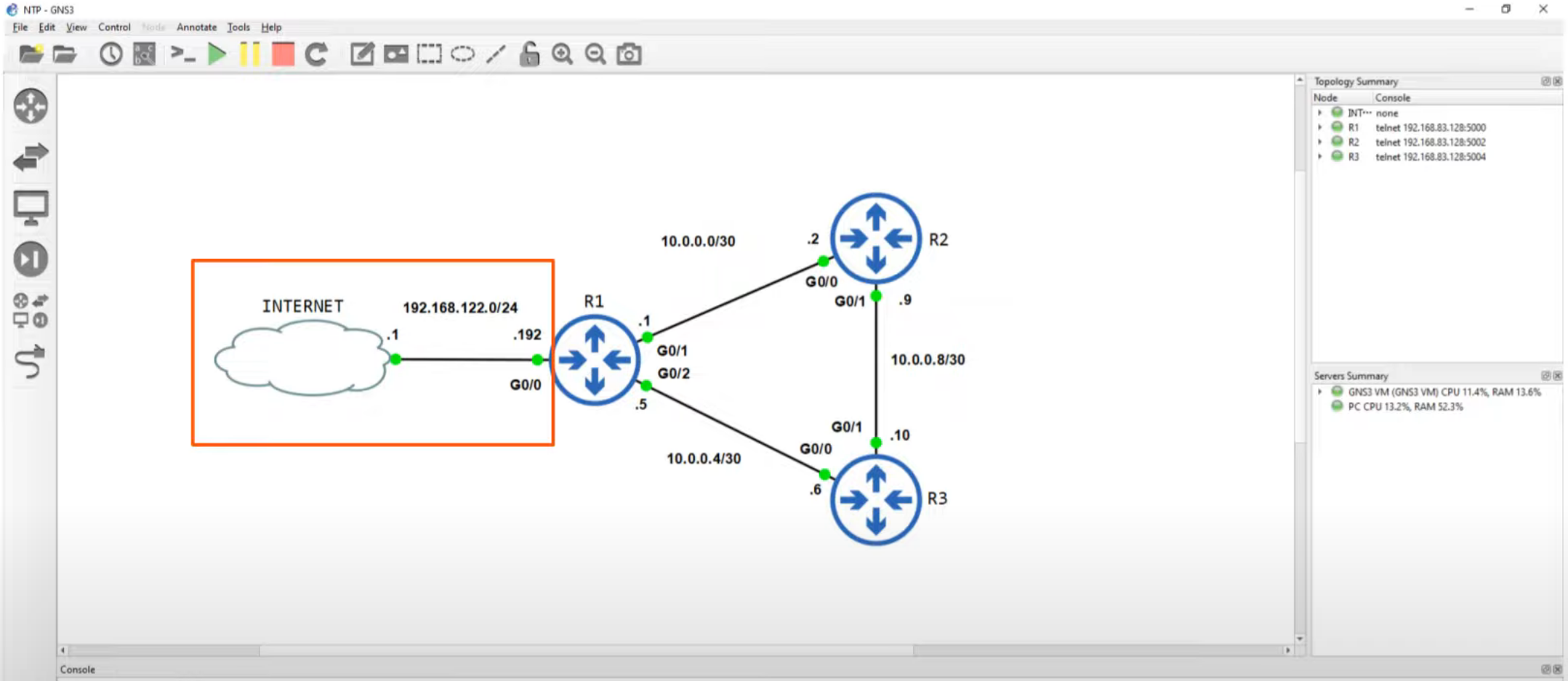Open the Control menu
This screenshot has width=1568, height=681.
(114, 27)
